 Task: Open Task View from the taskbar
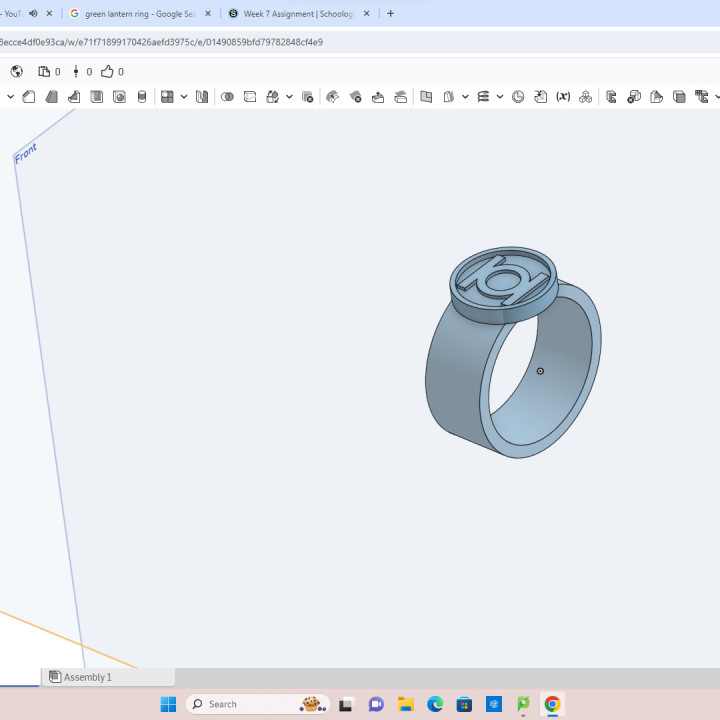[347, 704]
